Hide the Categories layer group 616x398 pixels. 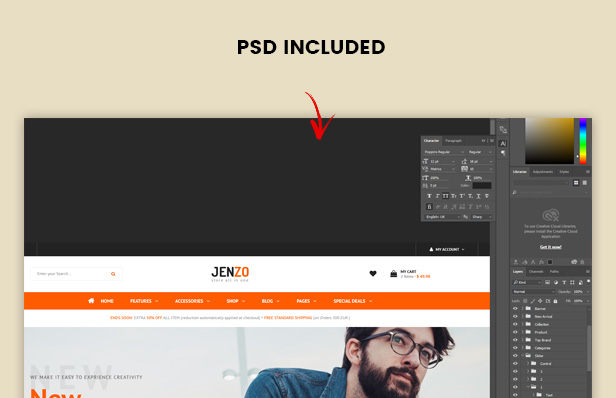pyautogui.click(x=515, y=348)
